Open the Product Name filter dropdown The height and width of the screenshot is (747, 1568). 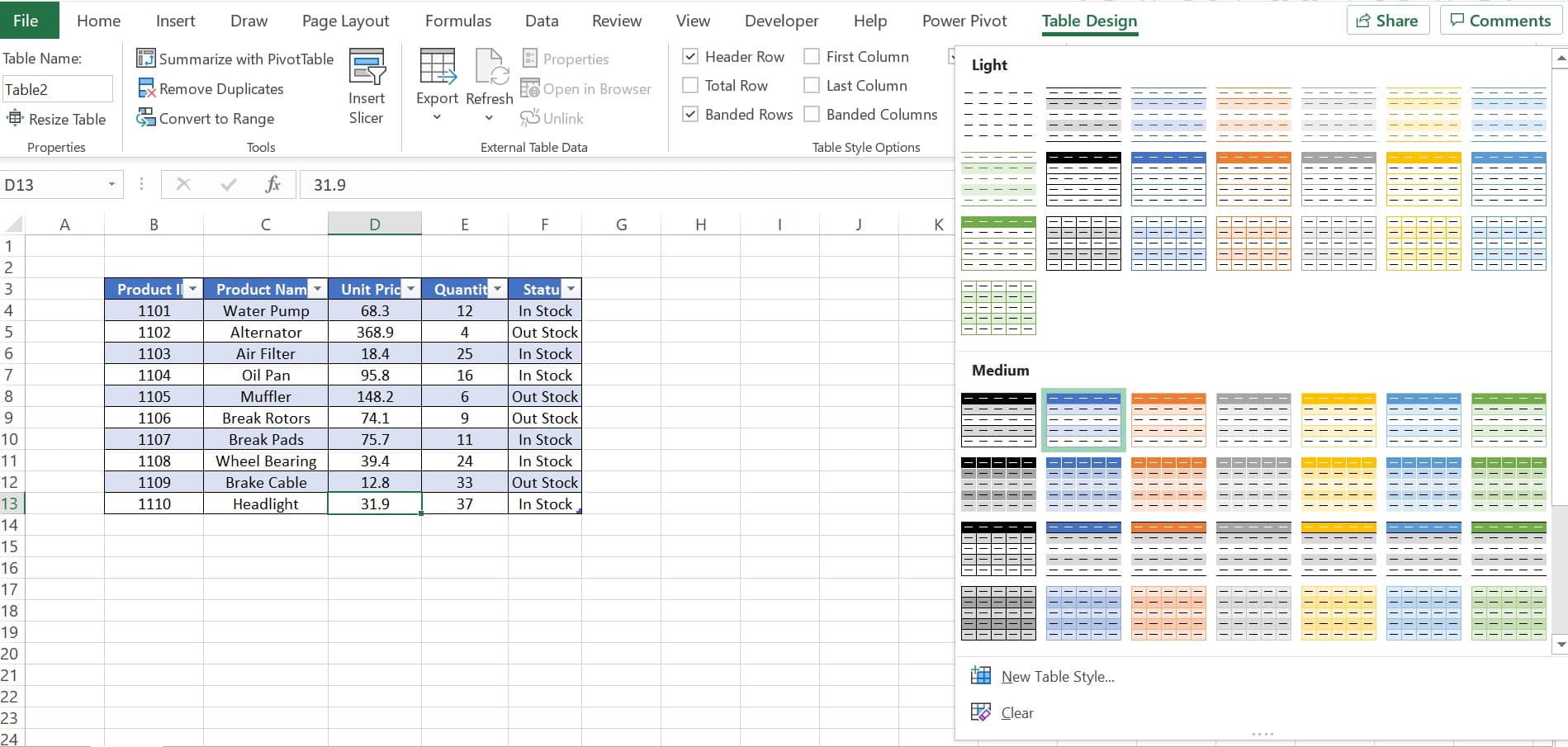[317, 288]
